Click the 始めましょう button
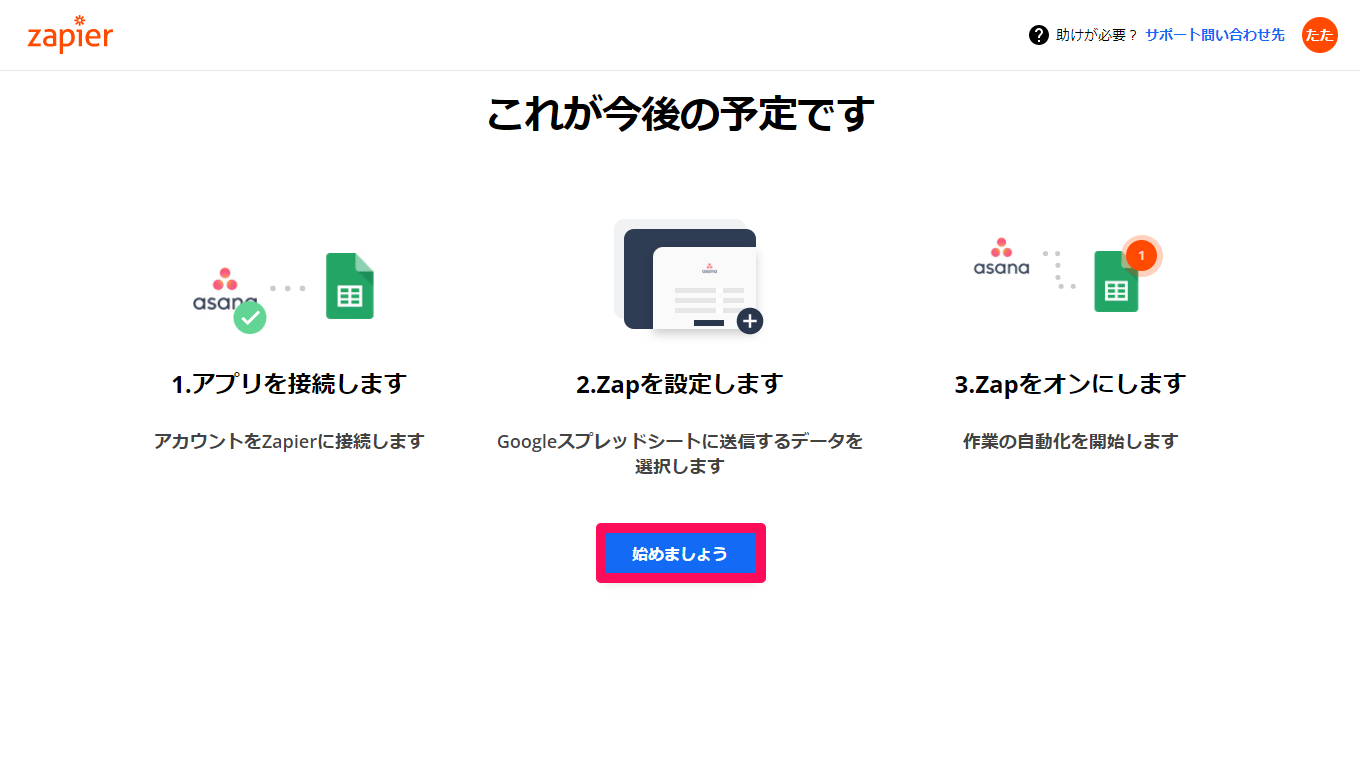Screen dimensions: 1360x768 pos(680,553)
